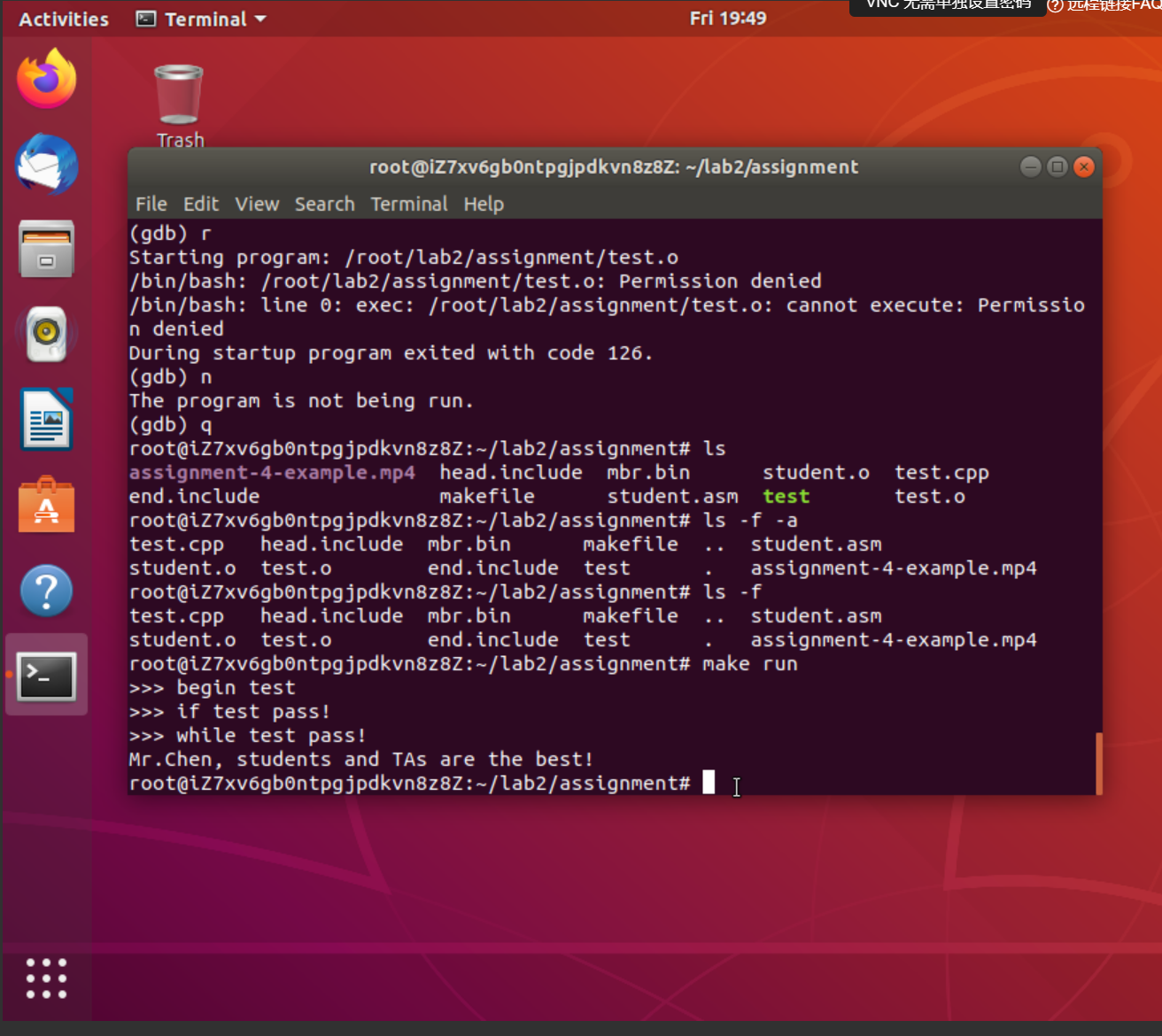
Task: Open the Trash desktop icon
Action: point(179,96)
